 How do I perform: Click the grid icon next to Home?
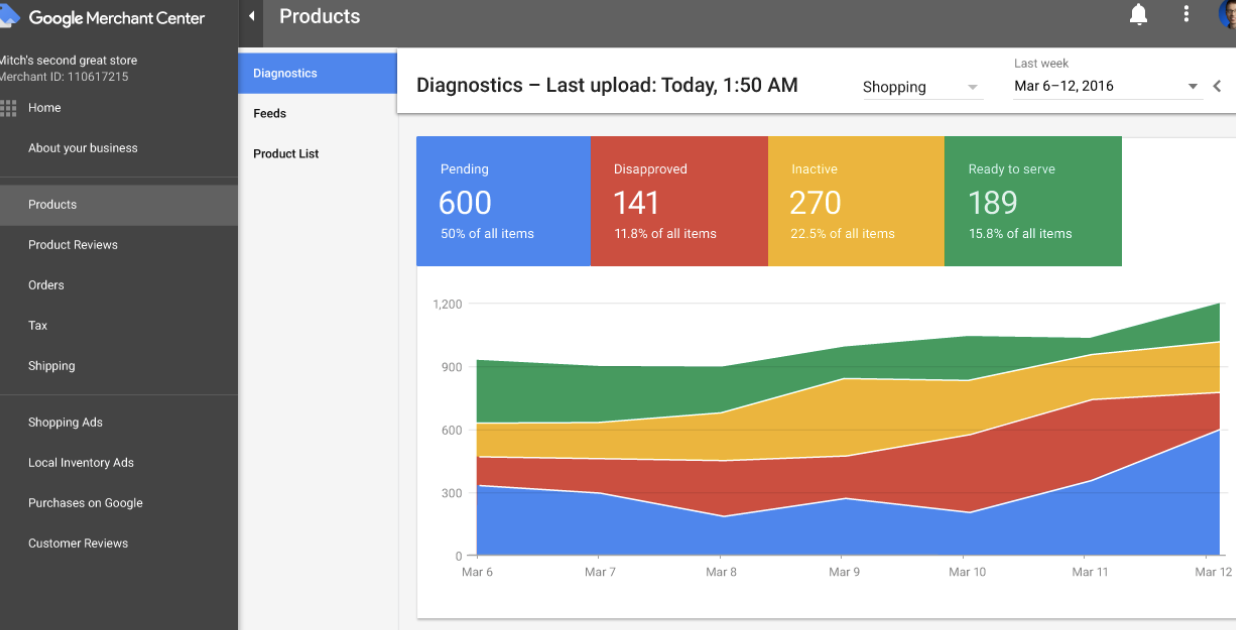coord(9,107)
